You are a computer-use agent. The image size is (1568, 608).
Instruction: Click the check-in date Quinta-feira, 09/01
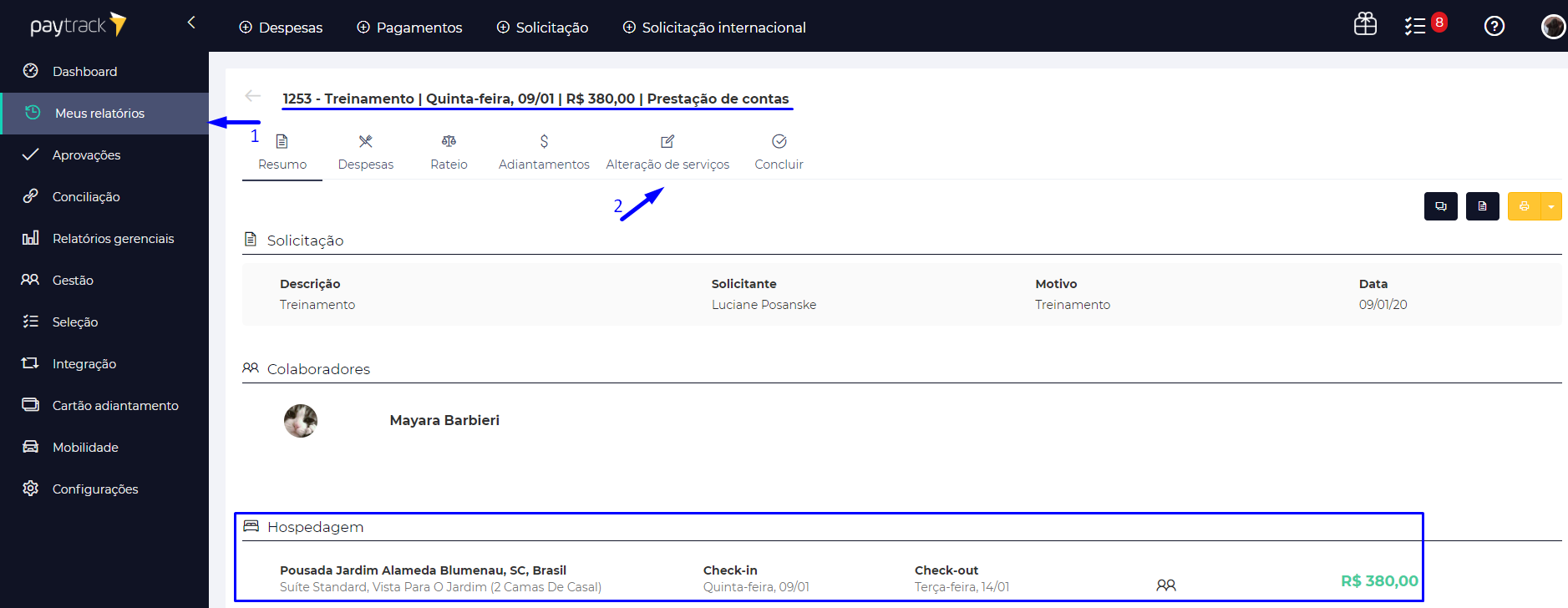756,587
